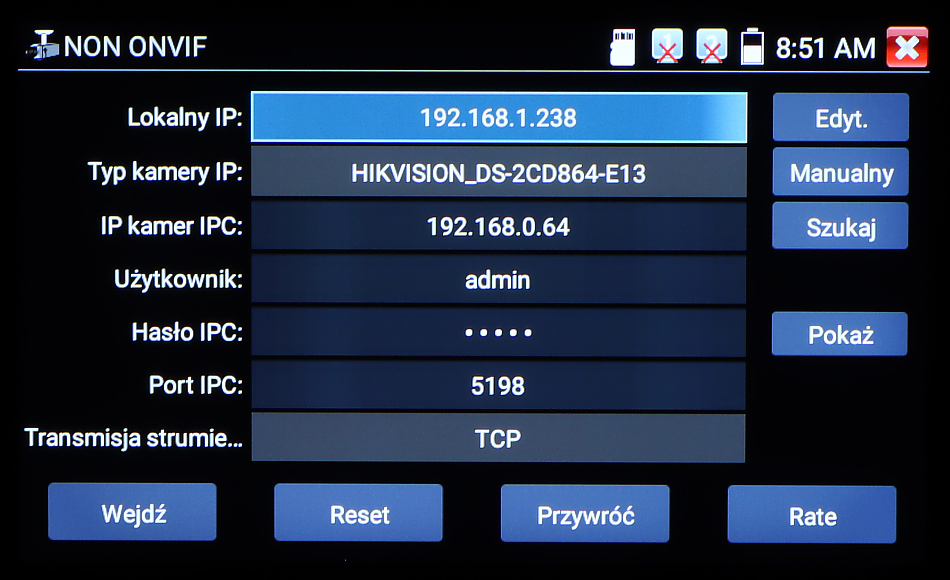Screen dimensions: 950x580
Task: Close the NON ONVIF screen with red X
Action: coord(906,47)
